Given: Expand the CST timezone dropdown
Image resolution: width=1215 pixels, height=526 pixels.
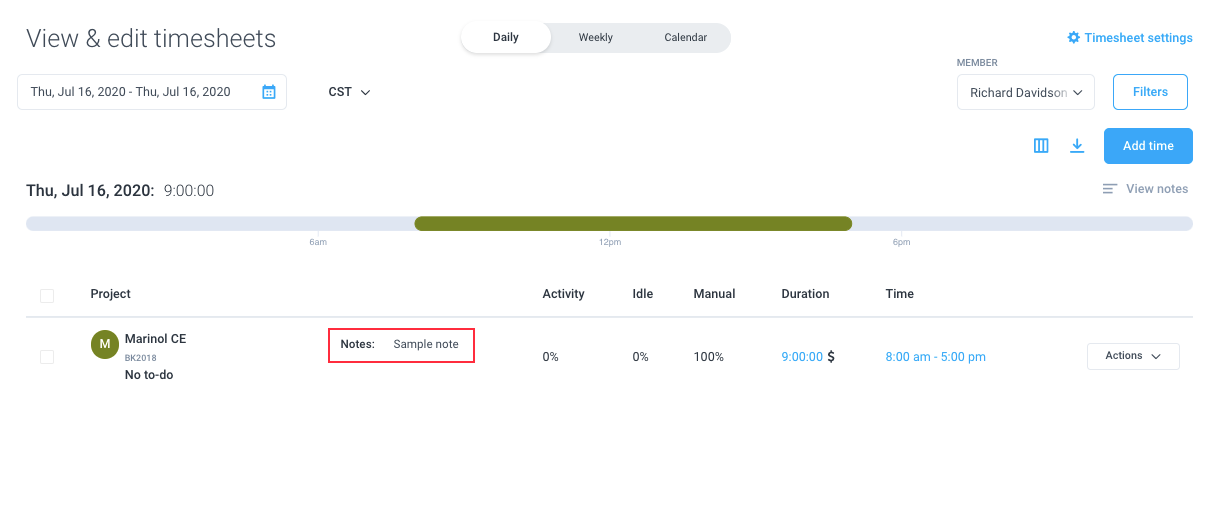Looking at the screenshot, I should [x=349, y=92].
